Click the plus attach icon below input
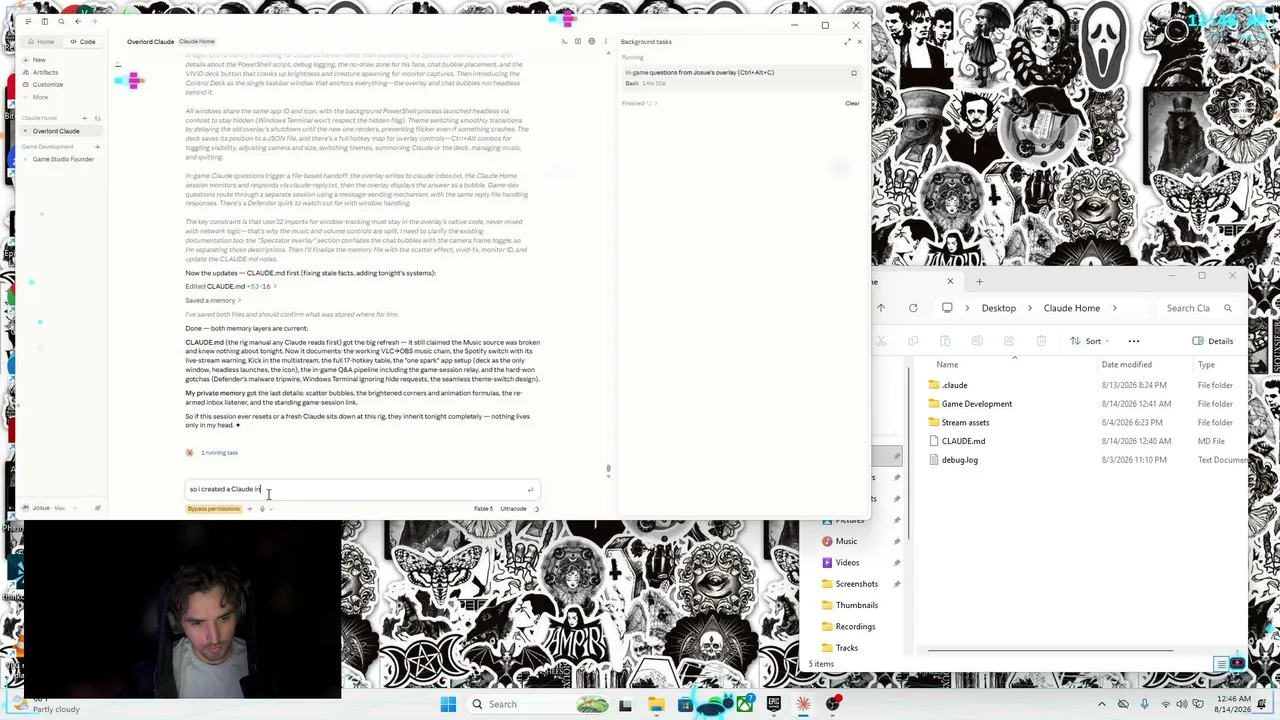The image size is (1280, 720). click(250, 509)
